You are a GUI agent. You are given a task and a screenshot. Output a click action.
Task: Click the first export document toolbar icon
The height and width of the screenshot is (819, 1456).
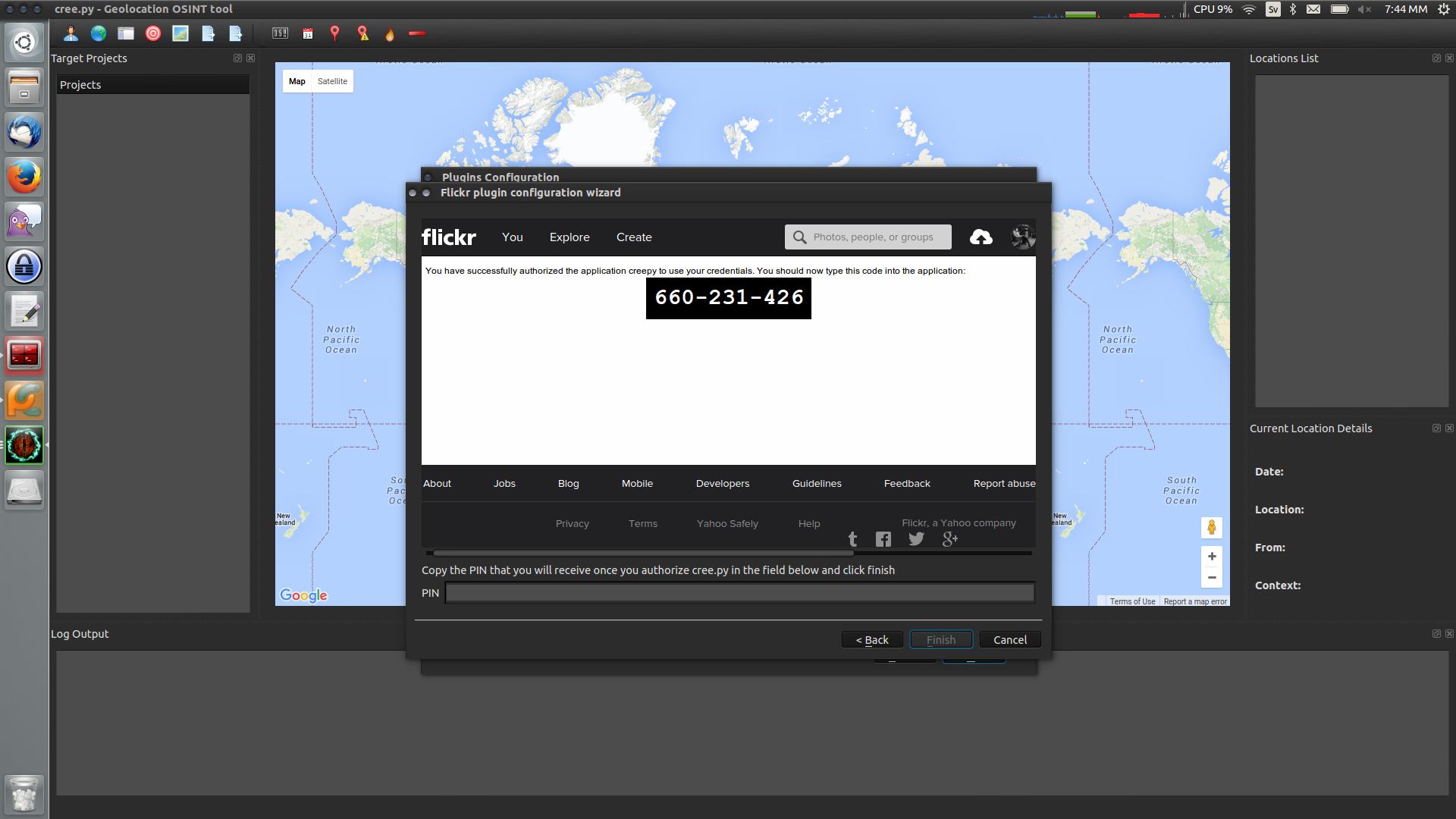[209, 33]
